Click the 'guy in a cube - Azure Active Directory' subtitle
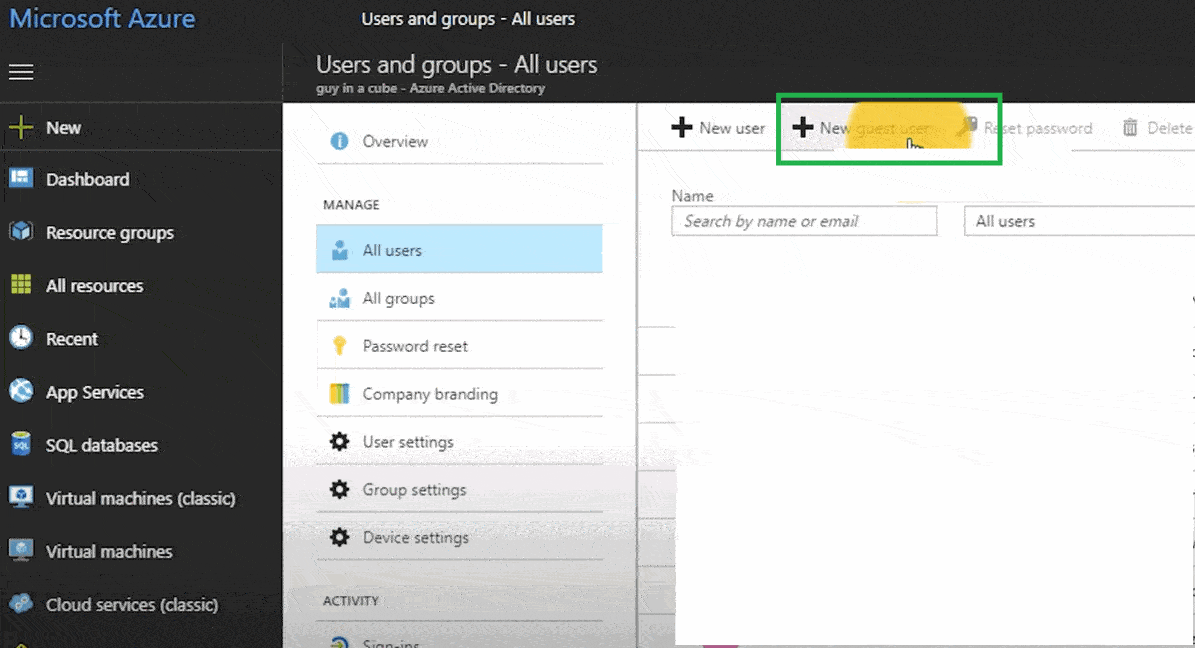1195x648 pixels. pyautogui.click(x=431, y=88)
